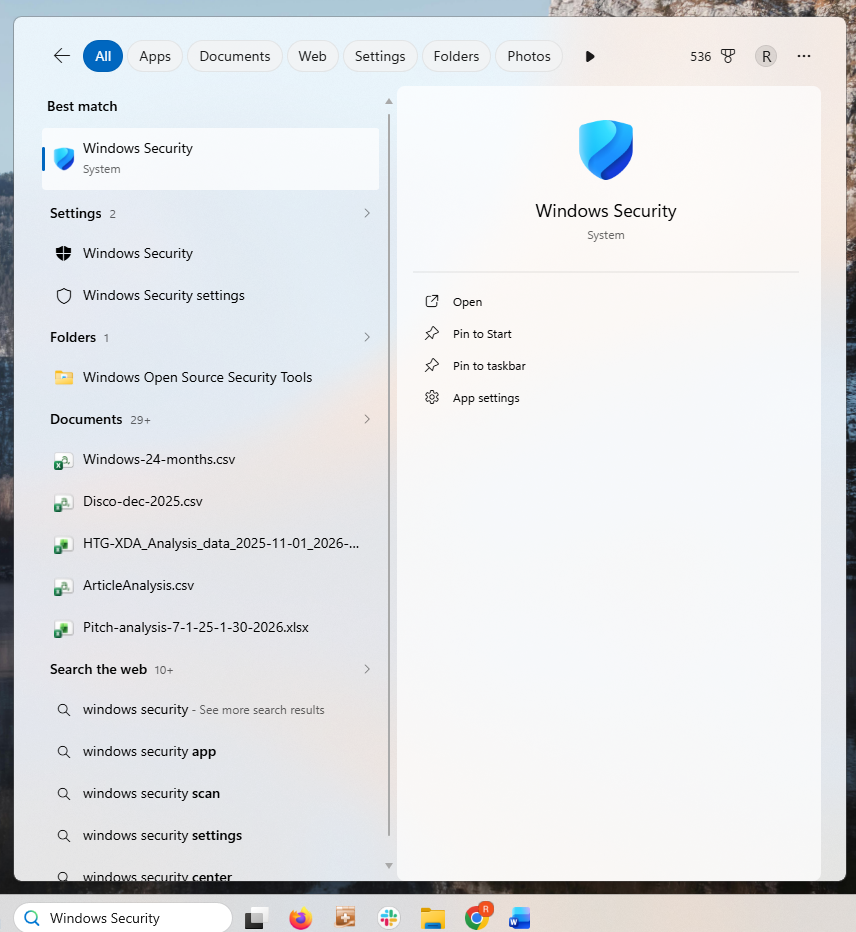Click the pin icon beside Pin to Start
Screen dimensions: 856x932
(432, 333)
